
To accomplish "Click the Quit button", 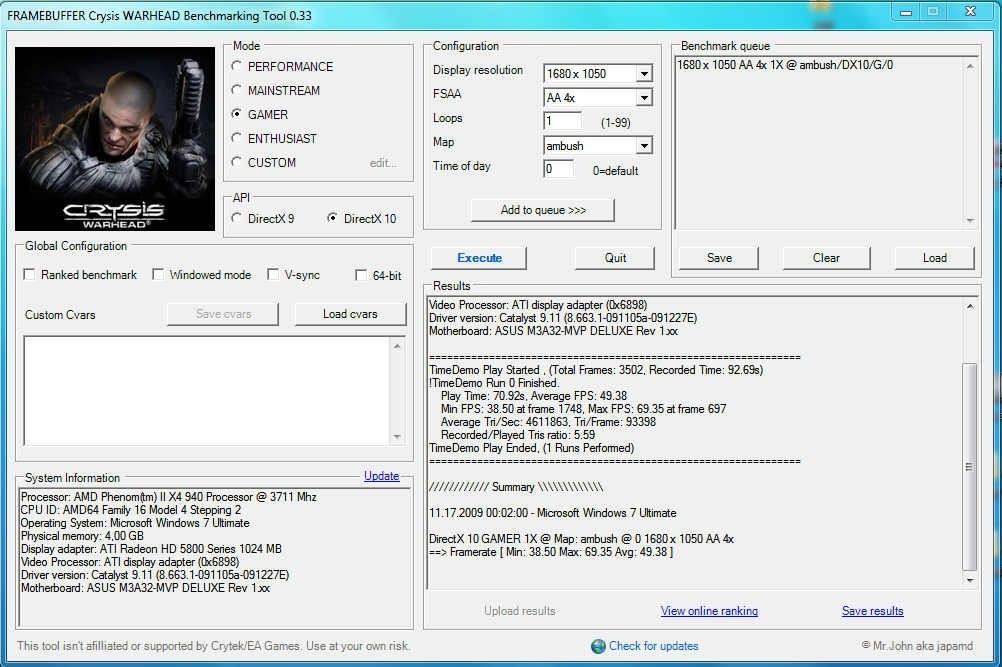I will pos(615,258).
